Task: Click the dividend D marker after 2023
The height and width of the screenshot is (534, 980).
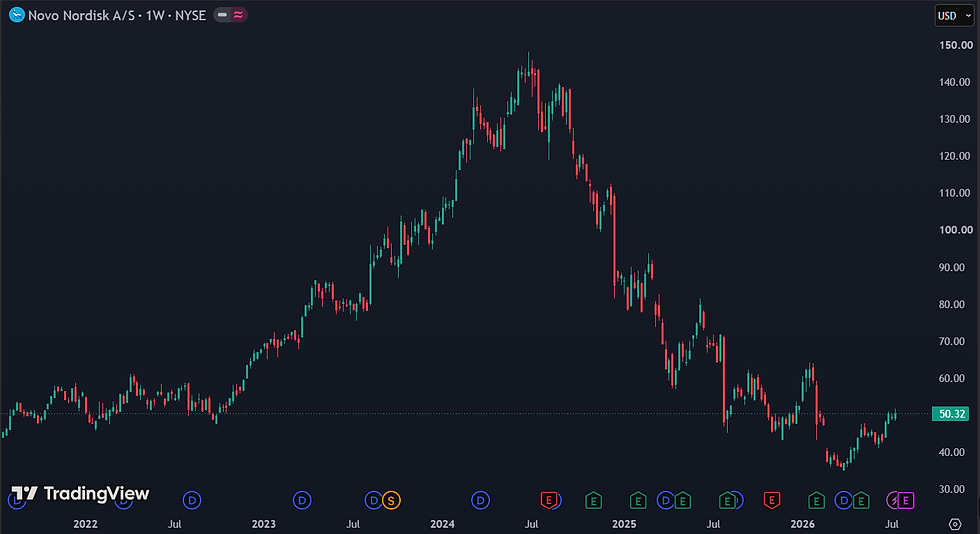Action: [x=302, y=500]
